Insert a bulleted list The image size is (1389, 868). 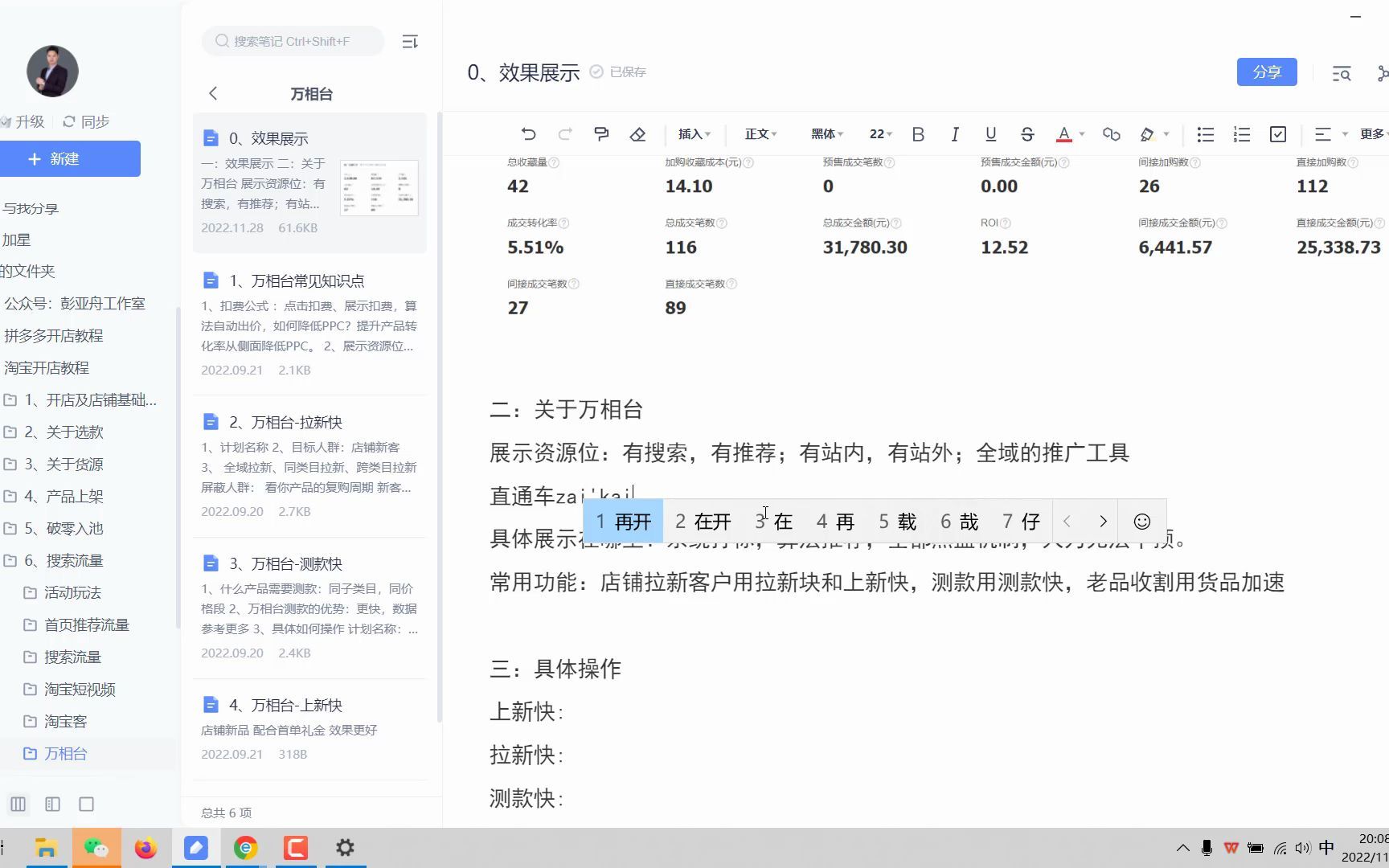(x=1205, y=134)
